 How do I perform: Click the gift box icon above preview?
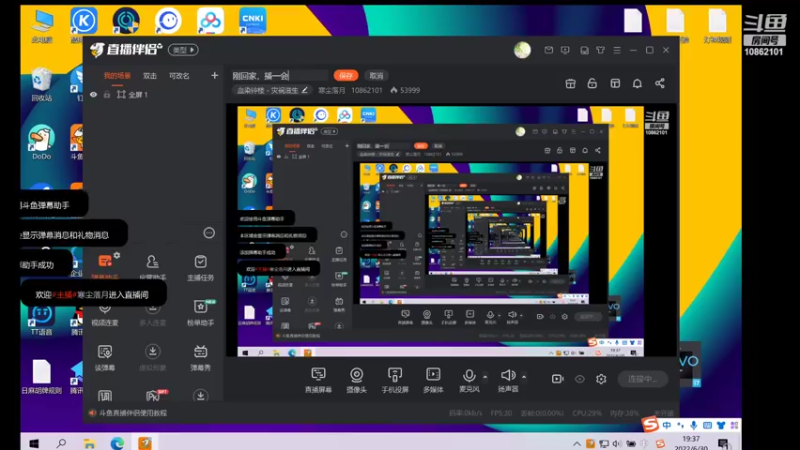570,83
